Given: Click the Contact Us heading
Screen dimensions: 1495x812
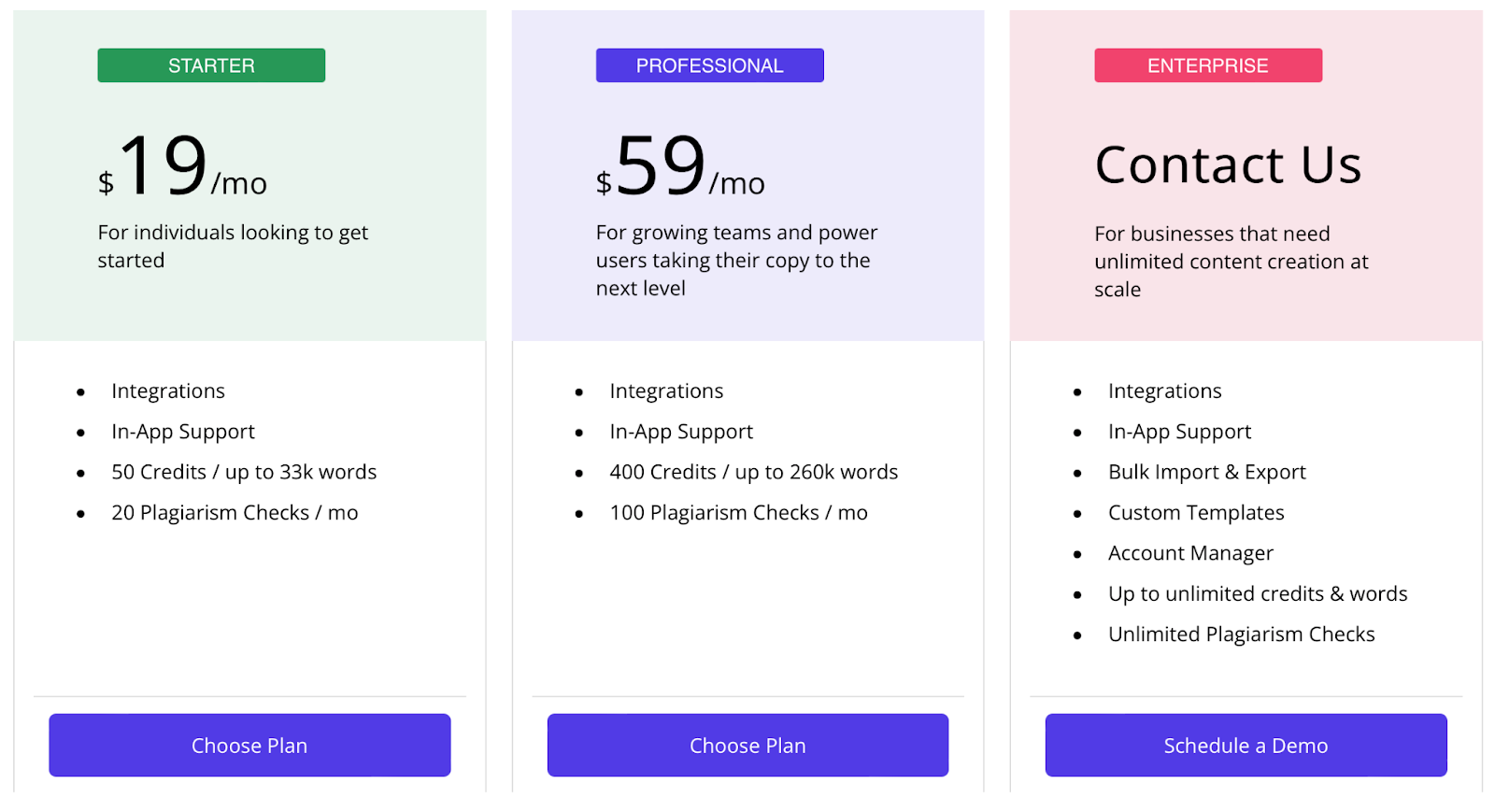Looking at the screenshot, I should coord(1228,164).
